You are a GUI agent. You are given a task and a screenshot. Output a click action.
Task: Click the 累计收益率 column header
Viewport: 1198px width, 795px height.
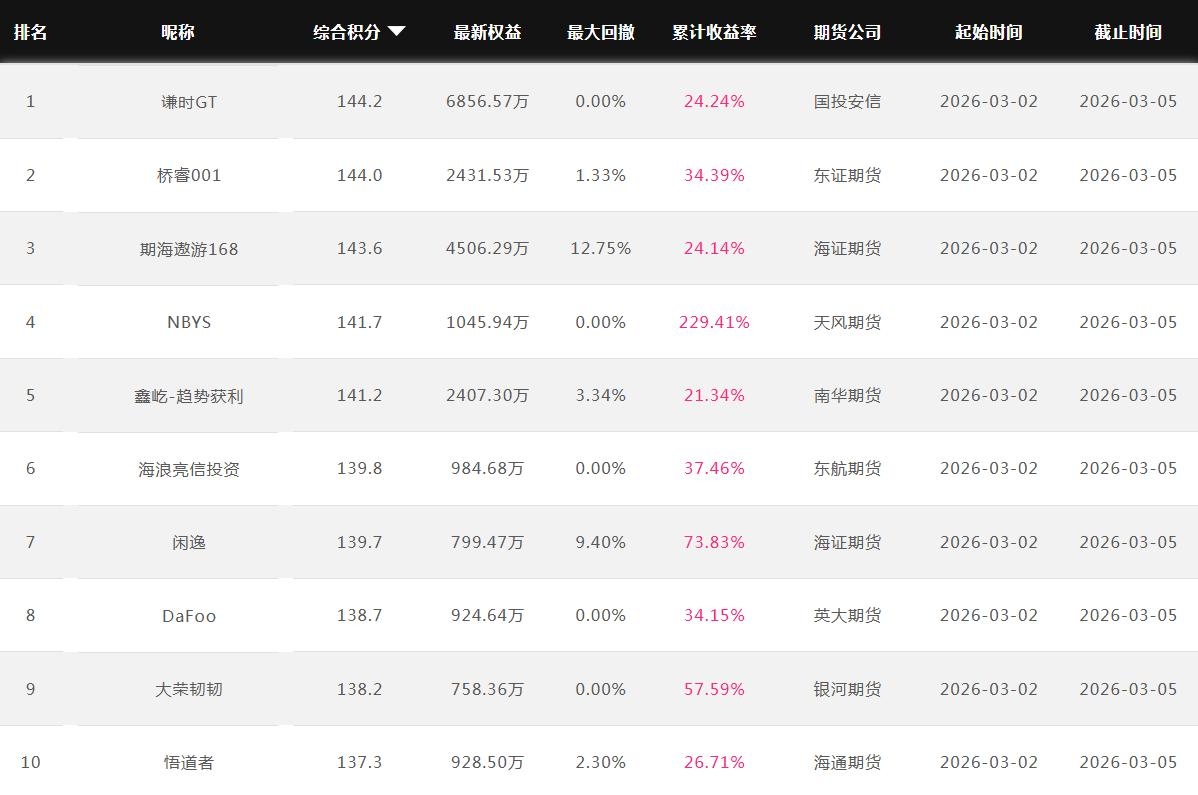tap(714, 32)
